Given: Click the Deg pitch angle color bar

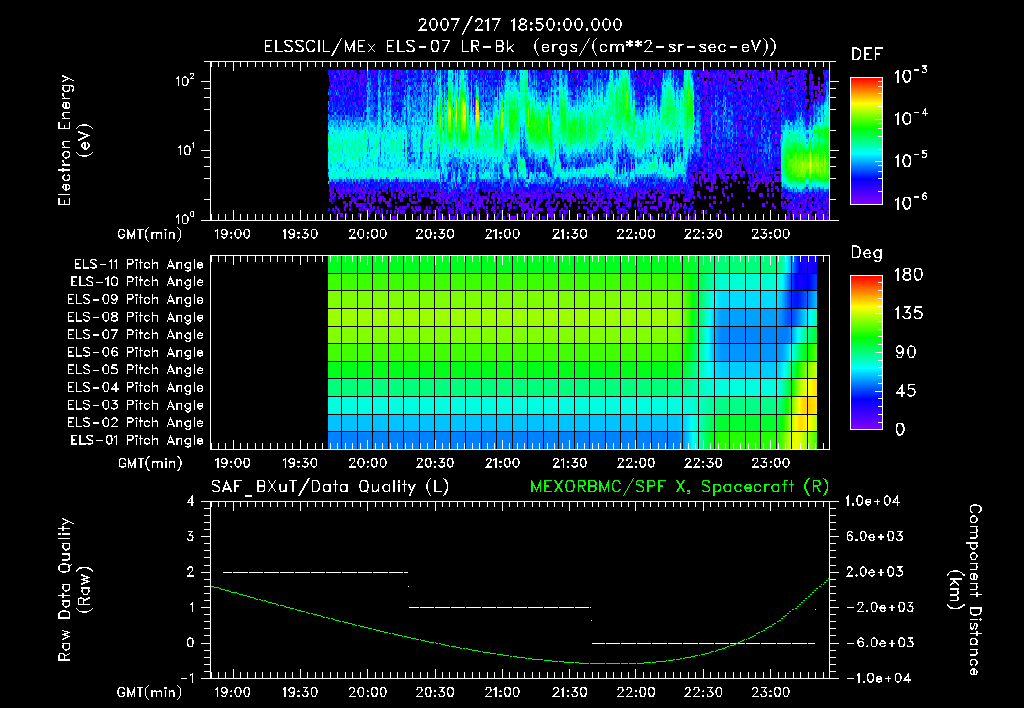Looking at the screenshot, I should click(x=866, y=352).
